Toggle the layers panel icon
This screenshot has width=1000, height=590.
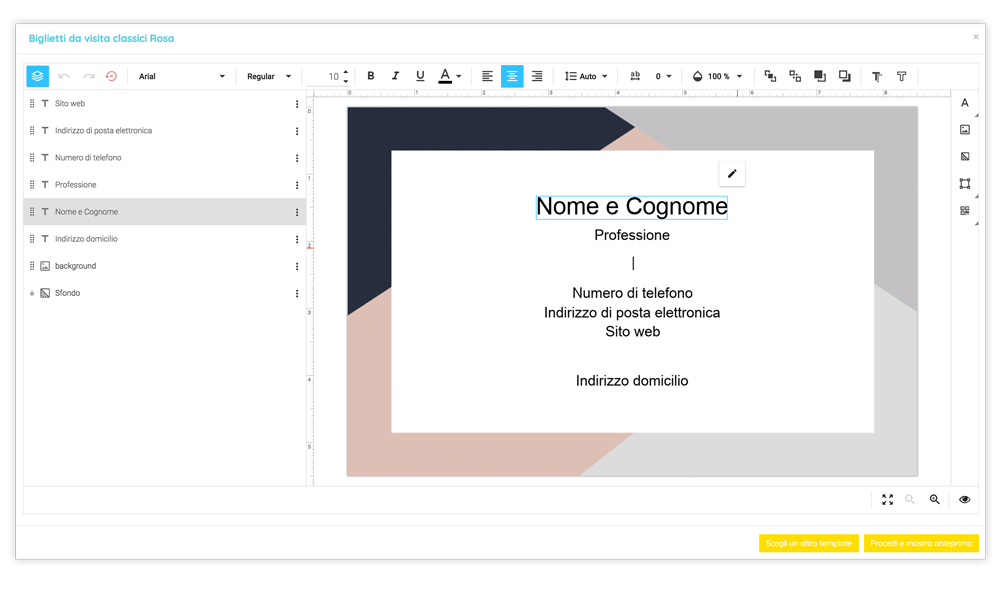(37, 76)
